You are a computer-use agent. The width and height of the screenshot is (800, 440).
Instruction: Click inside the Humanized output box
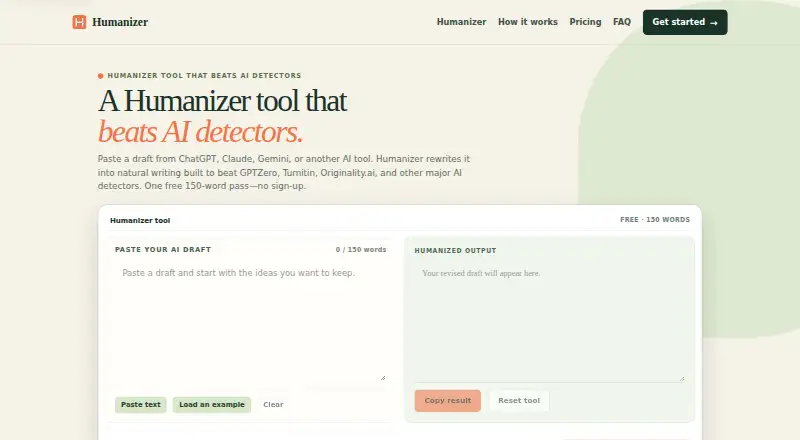[x=549, y=322]
